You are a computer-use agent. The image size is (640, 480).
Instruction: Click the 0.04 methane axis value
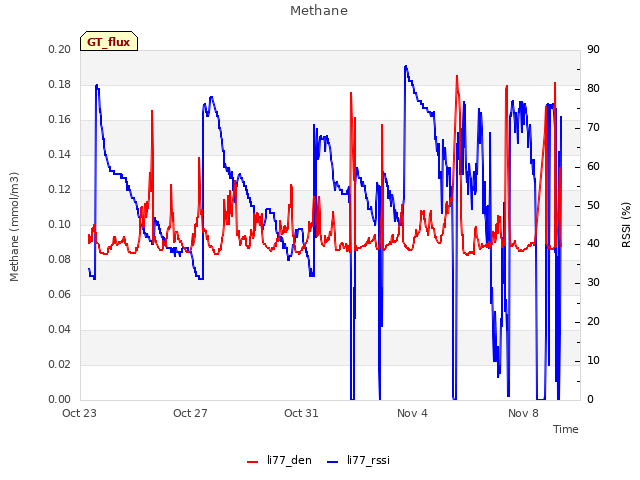tap(60, 329)
